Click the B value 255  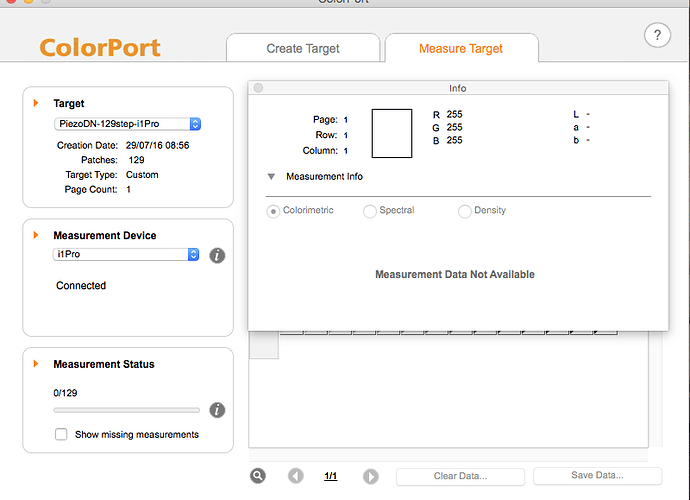pyautogui.click(x=455, y=140)
